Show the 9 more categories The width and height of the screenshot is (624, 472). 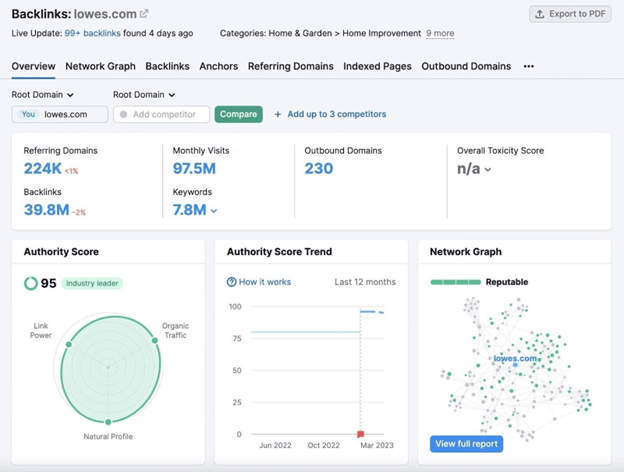pyautogui.click(x=440, y=33)
